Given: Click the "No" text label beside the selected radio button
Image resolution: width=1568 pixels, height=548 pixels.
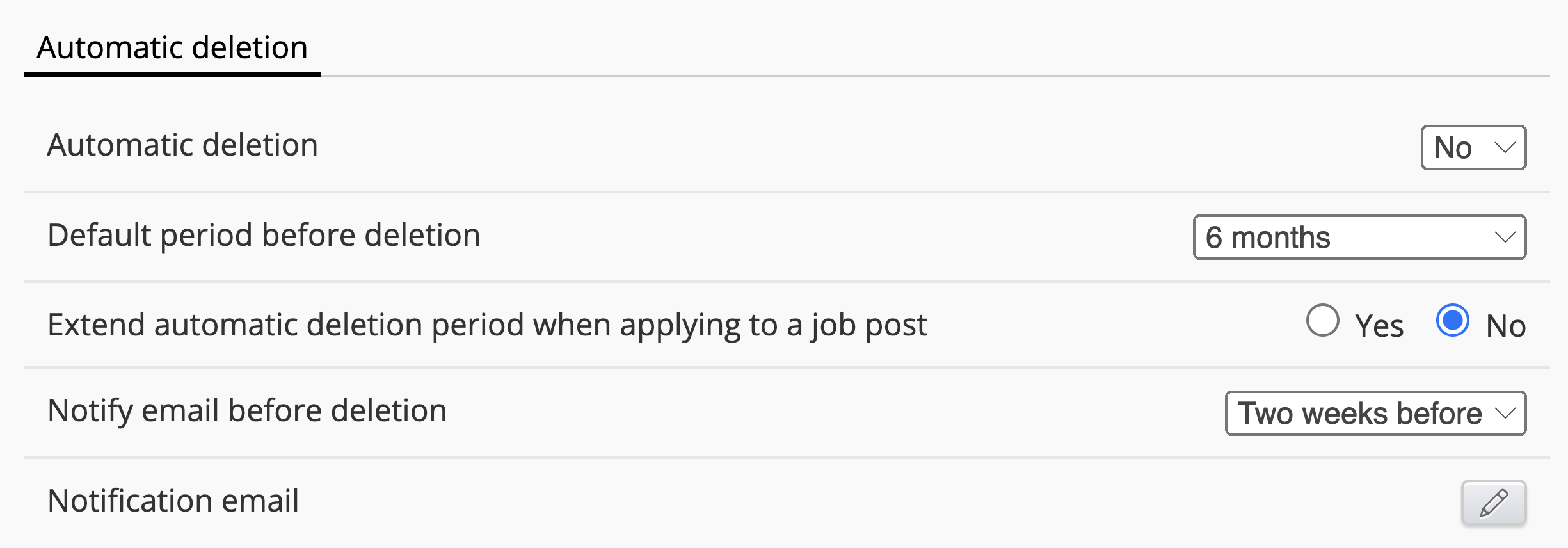Looking at the screenshot, I should click(x=1505, y=326).
